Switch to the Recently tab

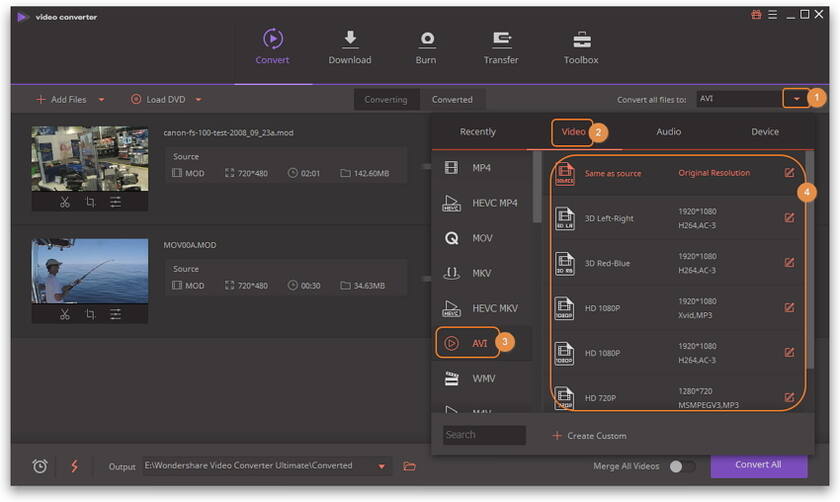478,132
